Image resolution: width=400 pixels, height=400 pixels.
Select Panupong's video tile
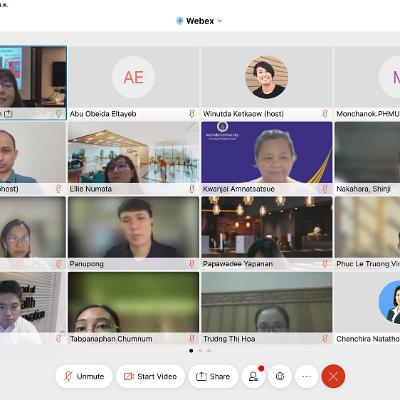pos(133,233)
